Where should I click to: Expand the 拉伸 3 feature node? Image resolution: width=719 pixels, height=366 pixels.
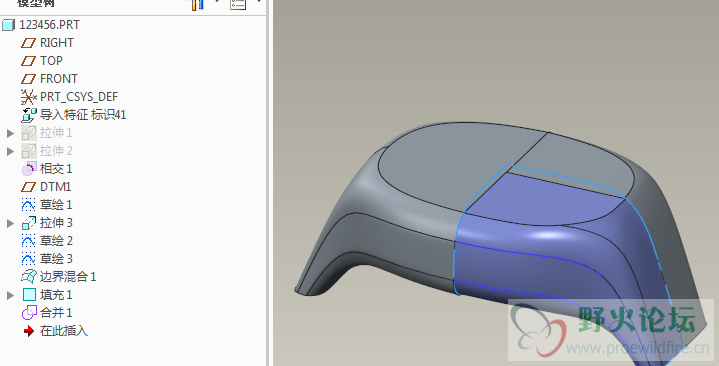pos(11,223)
